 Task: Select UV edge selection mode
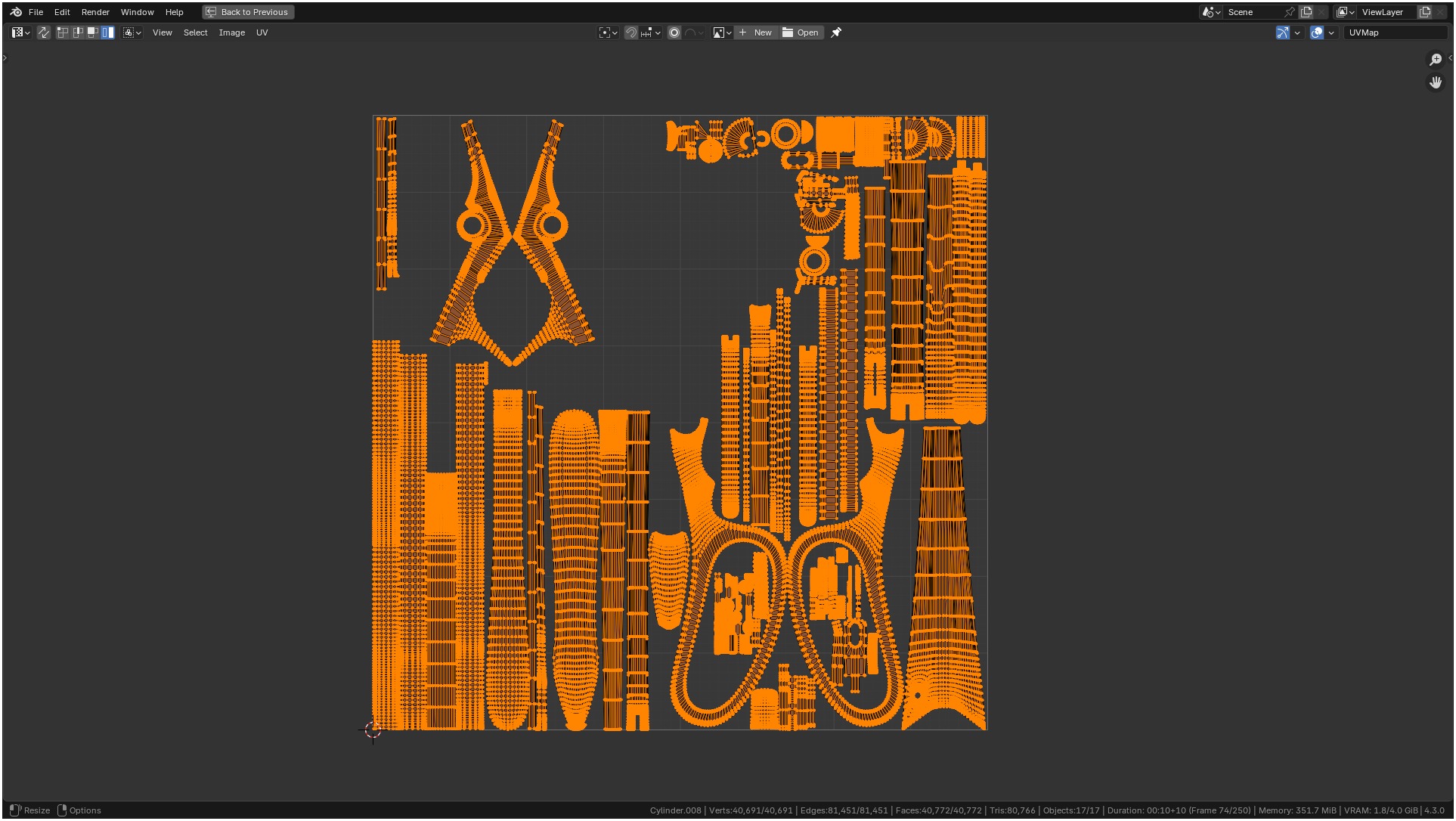tap(78, 33)
